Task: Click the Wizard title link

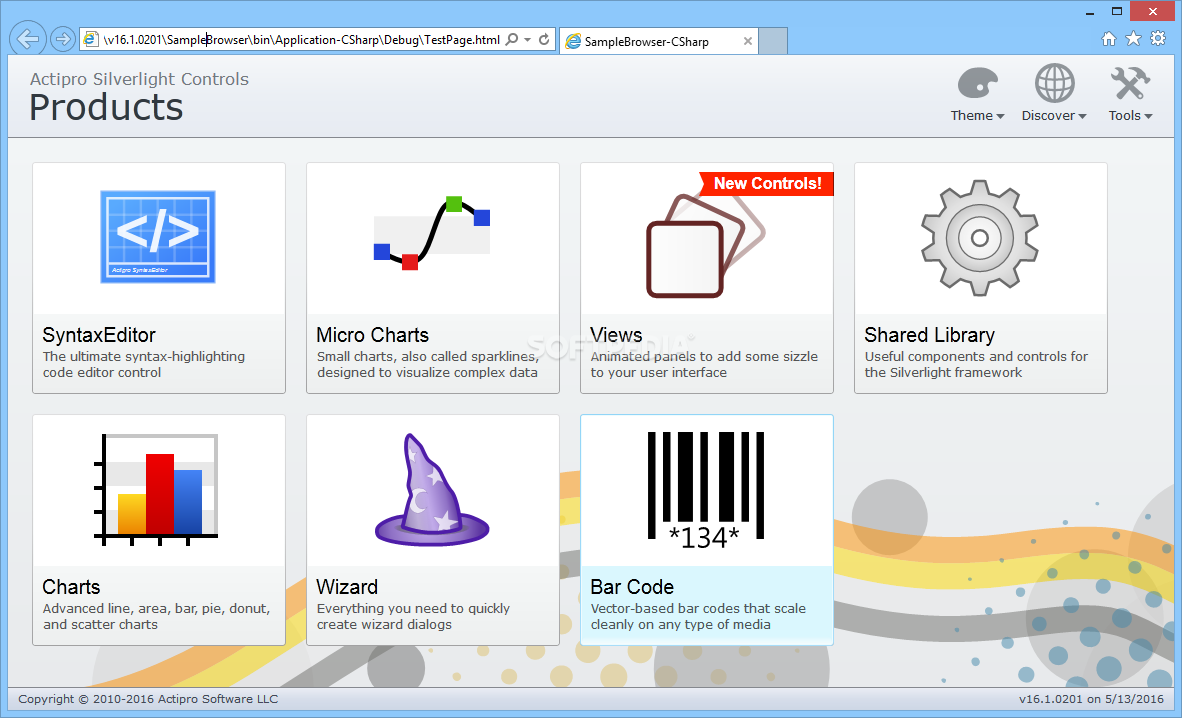Action: pos(347,587)
